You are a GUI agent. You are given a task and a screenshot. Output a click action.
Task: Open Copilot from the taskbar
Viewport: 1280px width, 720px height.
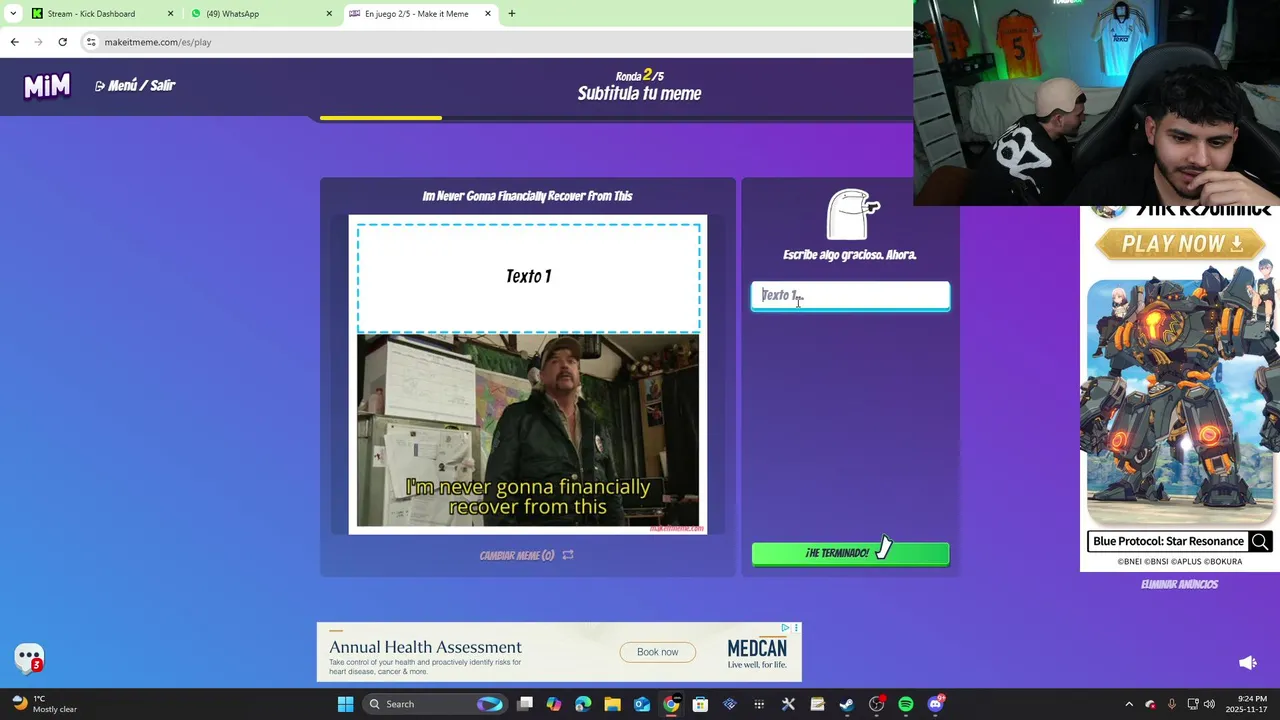pos(554,704)
